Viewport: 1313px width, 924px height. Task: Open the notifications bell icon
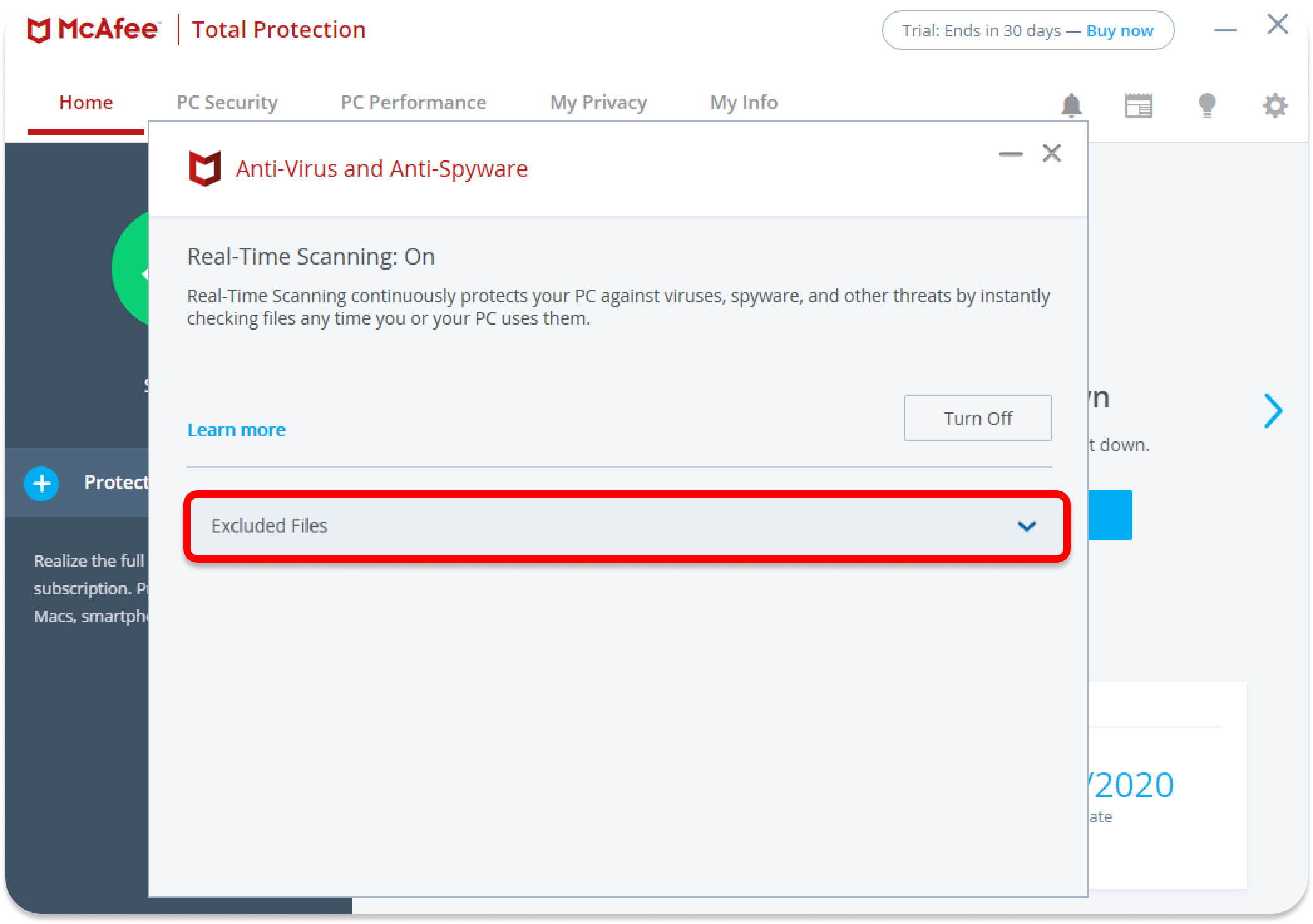1071,105
